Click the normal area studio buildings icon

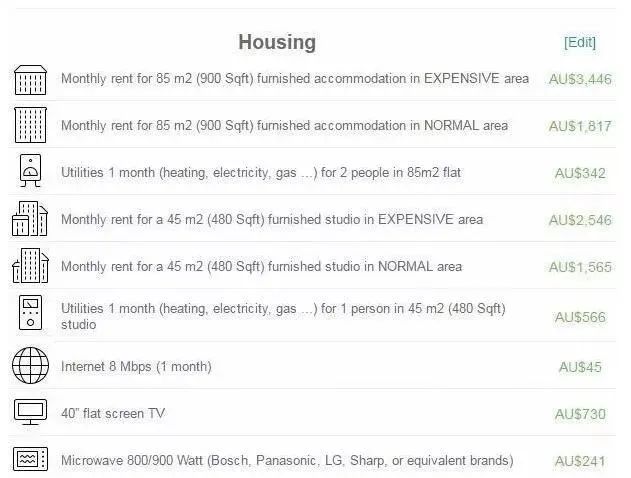[x=30, y=266]
